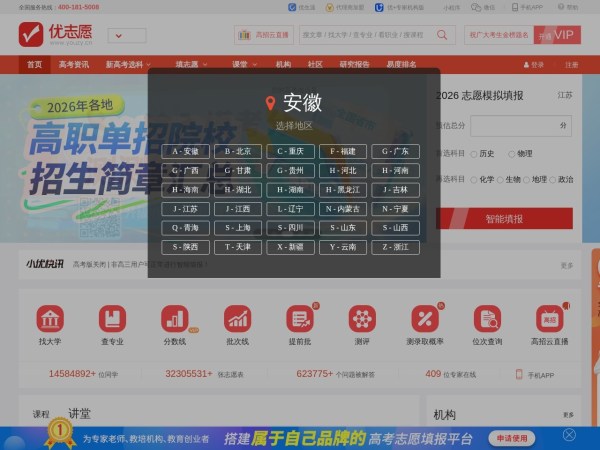Expand the province dropdown beside the logo
This screenshot has width=600, height=450.
point(126,36)
